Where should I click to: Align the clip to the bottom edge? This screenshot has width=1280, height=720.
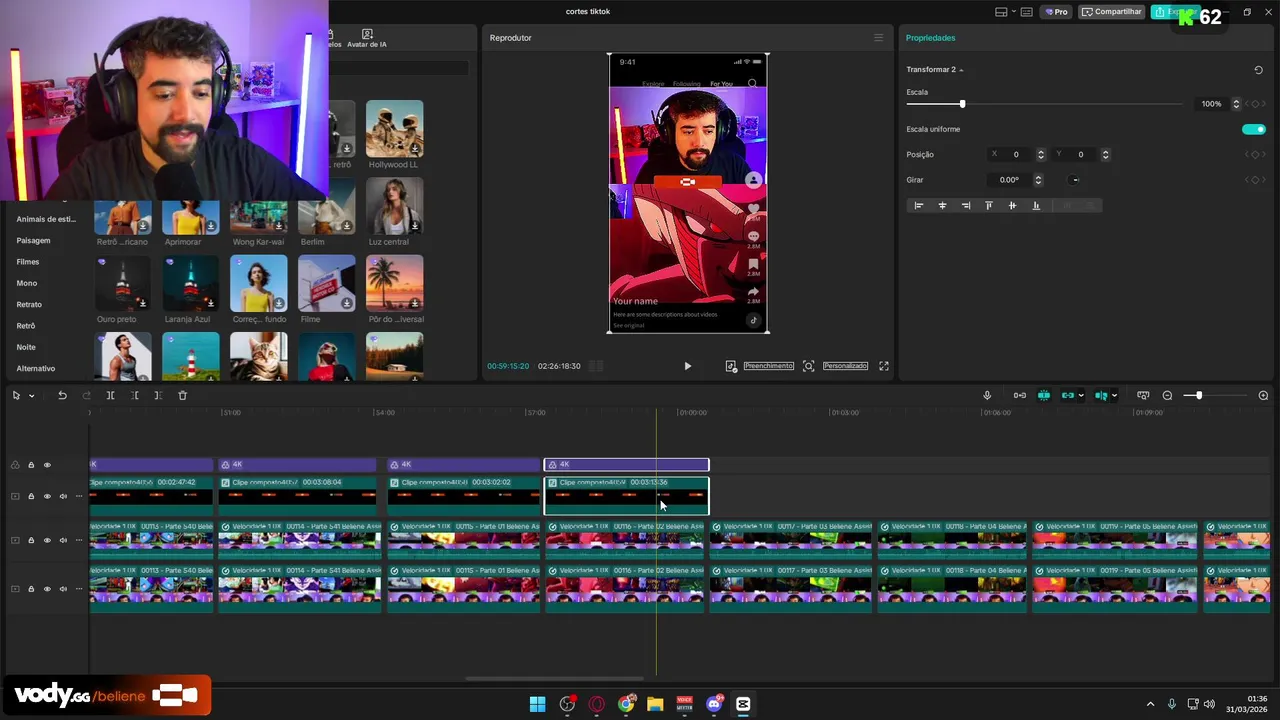(x=1036, y=206)
